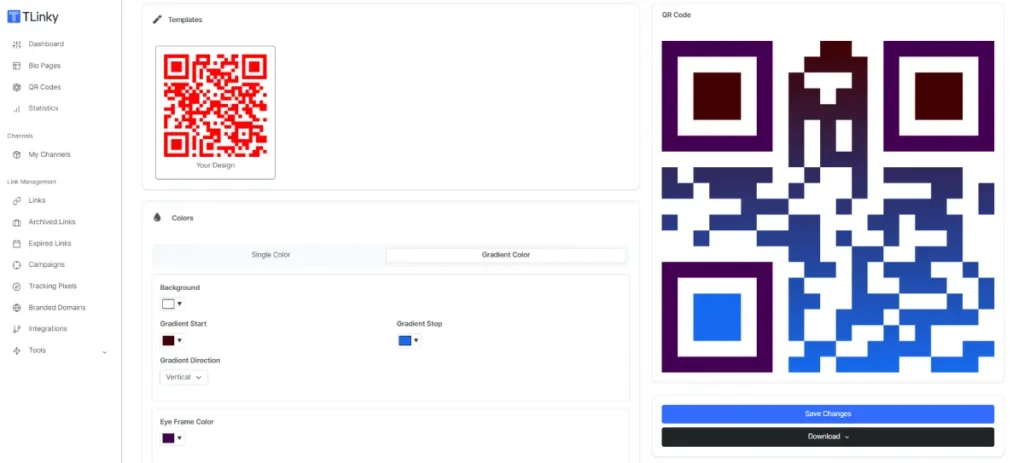Open My Channels
1024x463 pixels.
(x=49, y=155)
